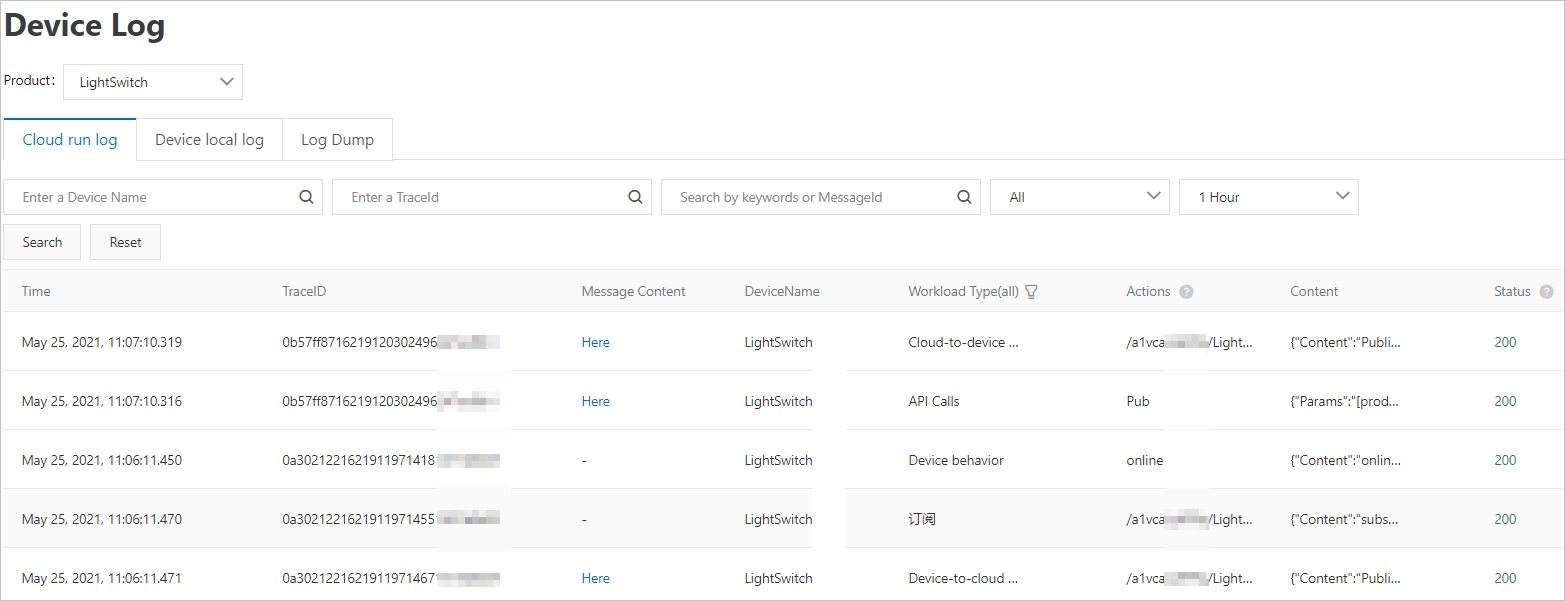The height and width of the screenshot is (601, 1565).
Task: Click the help icon beside Status column
Action: pos(1545,291)
